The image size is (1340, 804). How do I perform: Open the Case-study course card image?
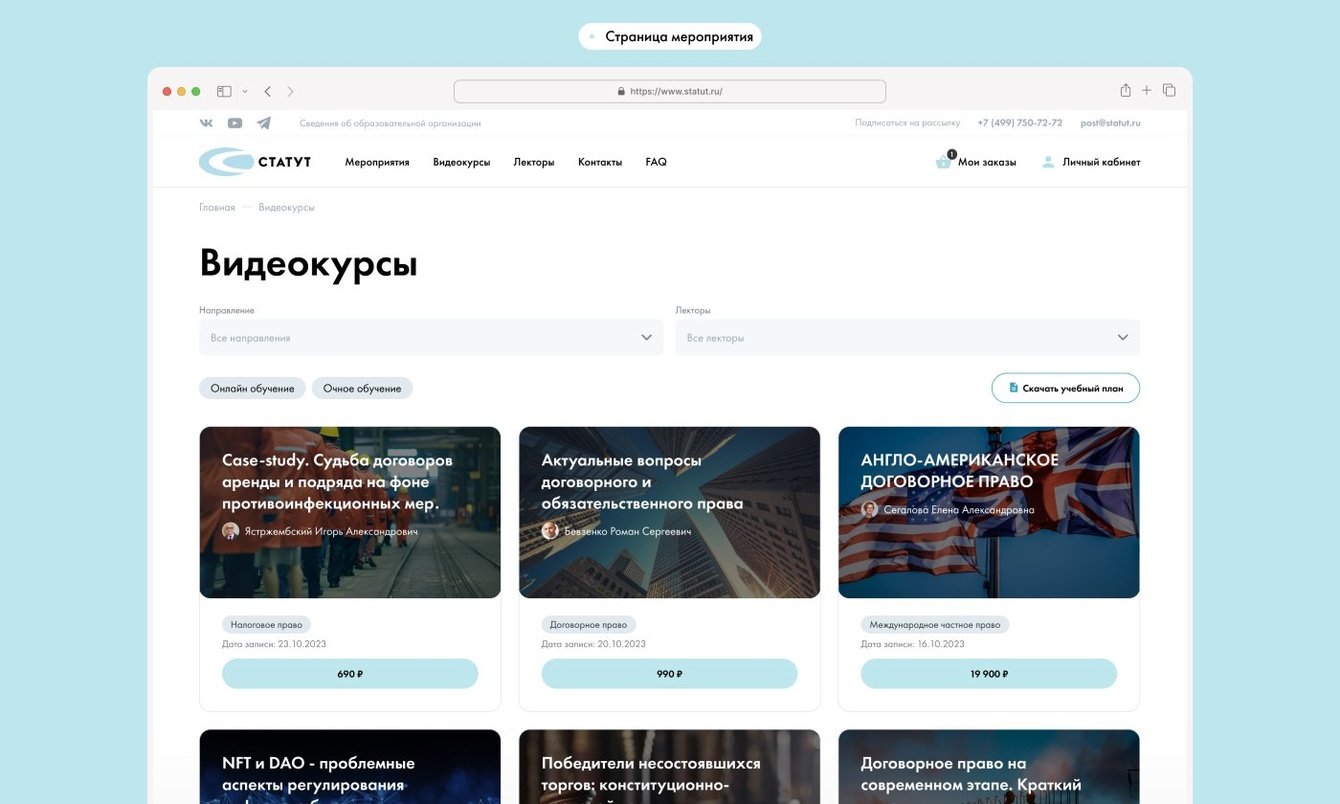(350, 513)
